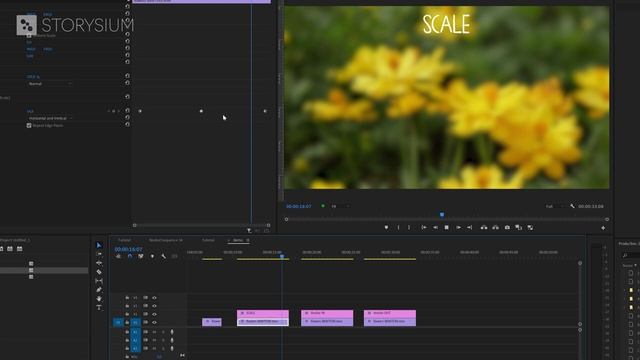Screen dimensions: 640x360
Task: Hide video track V3 with its eye icon
Action: pos(154,306)
